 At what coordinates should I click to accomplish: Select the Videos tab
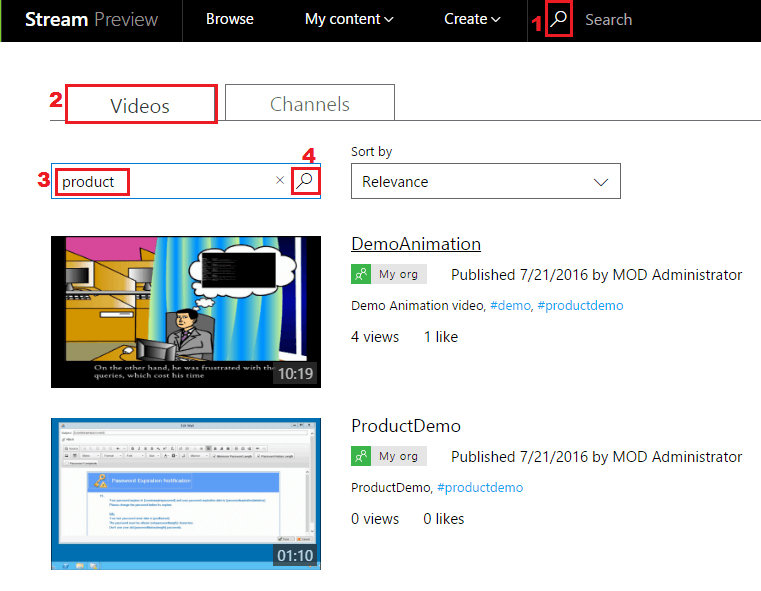[x=140, y=105]
